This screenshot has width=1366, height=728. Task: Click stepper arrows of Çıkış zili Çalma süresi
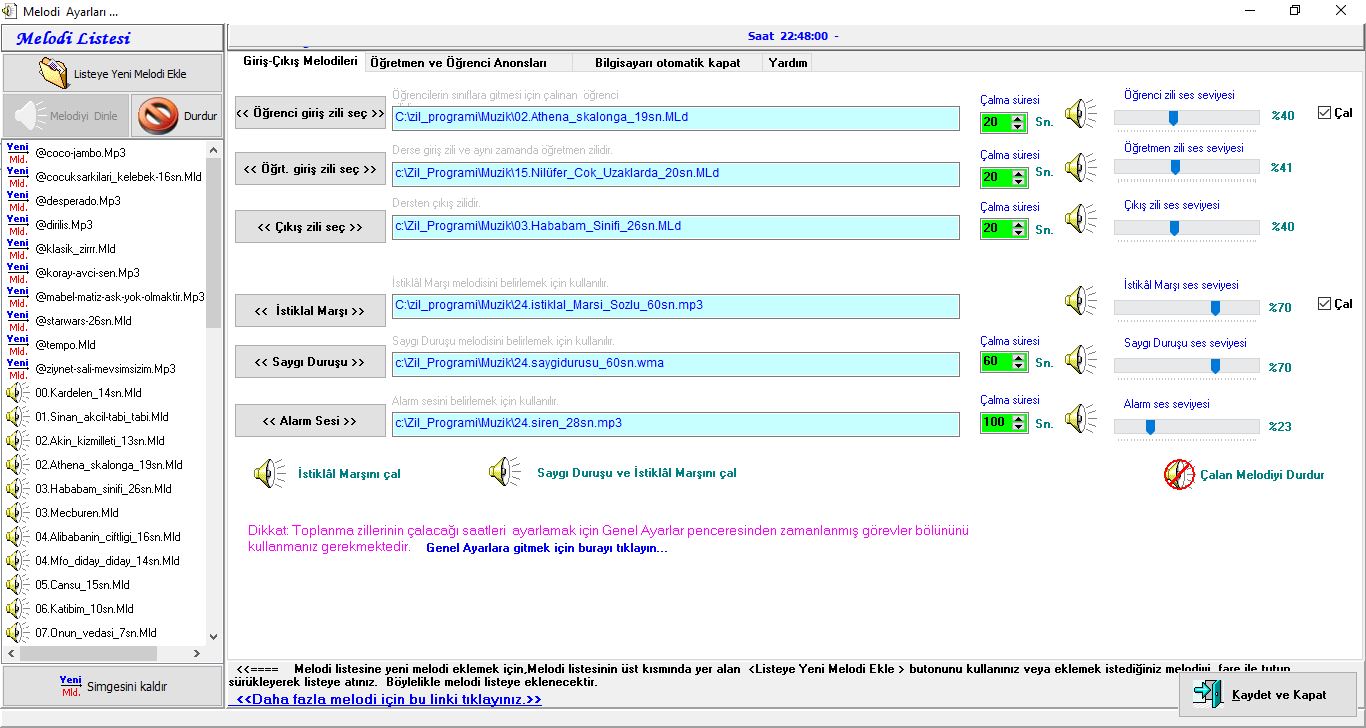1018,229
